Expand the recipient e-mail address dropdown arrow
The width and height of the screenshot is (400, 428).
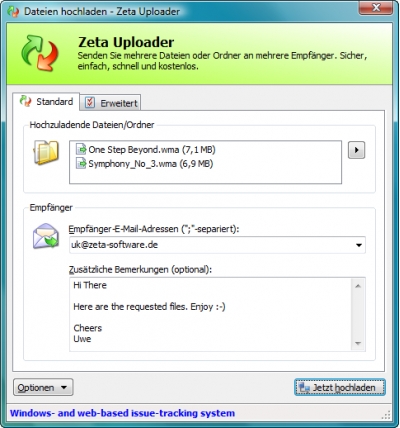click(x=359, y=245)
